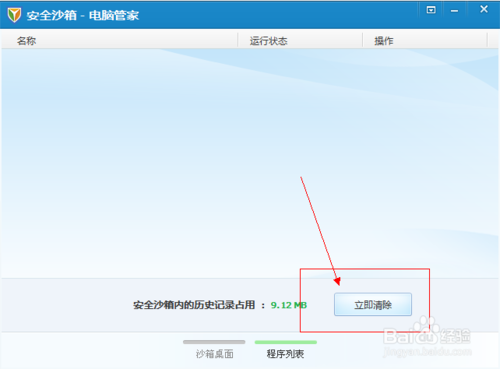Click the 安全沙箱内的历史记录占用 label
Screen dimensions: 500x369
[x=194, y=305]
